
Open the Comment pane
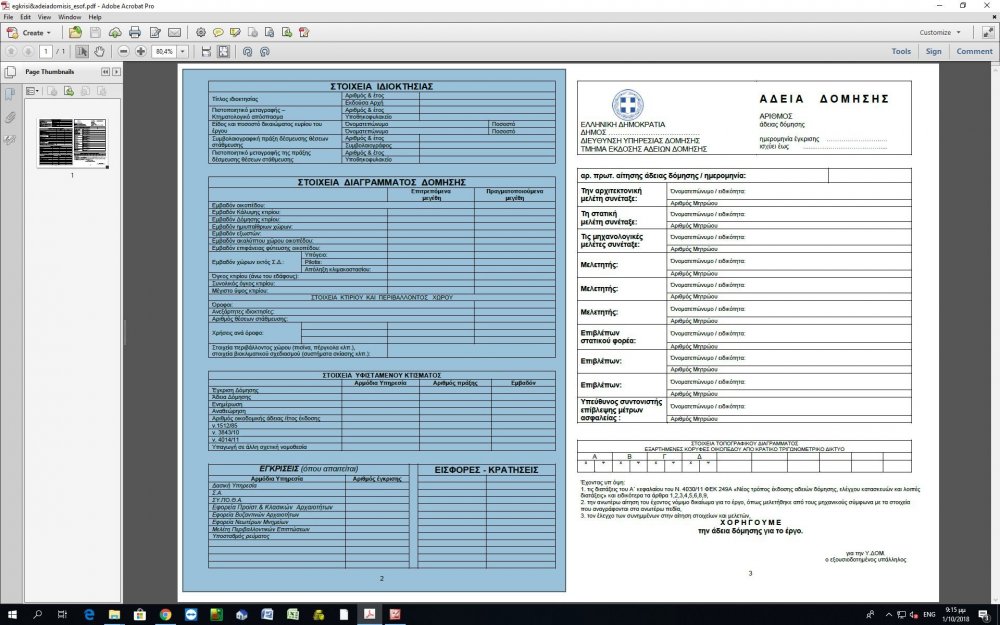point(973,51)
